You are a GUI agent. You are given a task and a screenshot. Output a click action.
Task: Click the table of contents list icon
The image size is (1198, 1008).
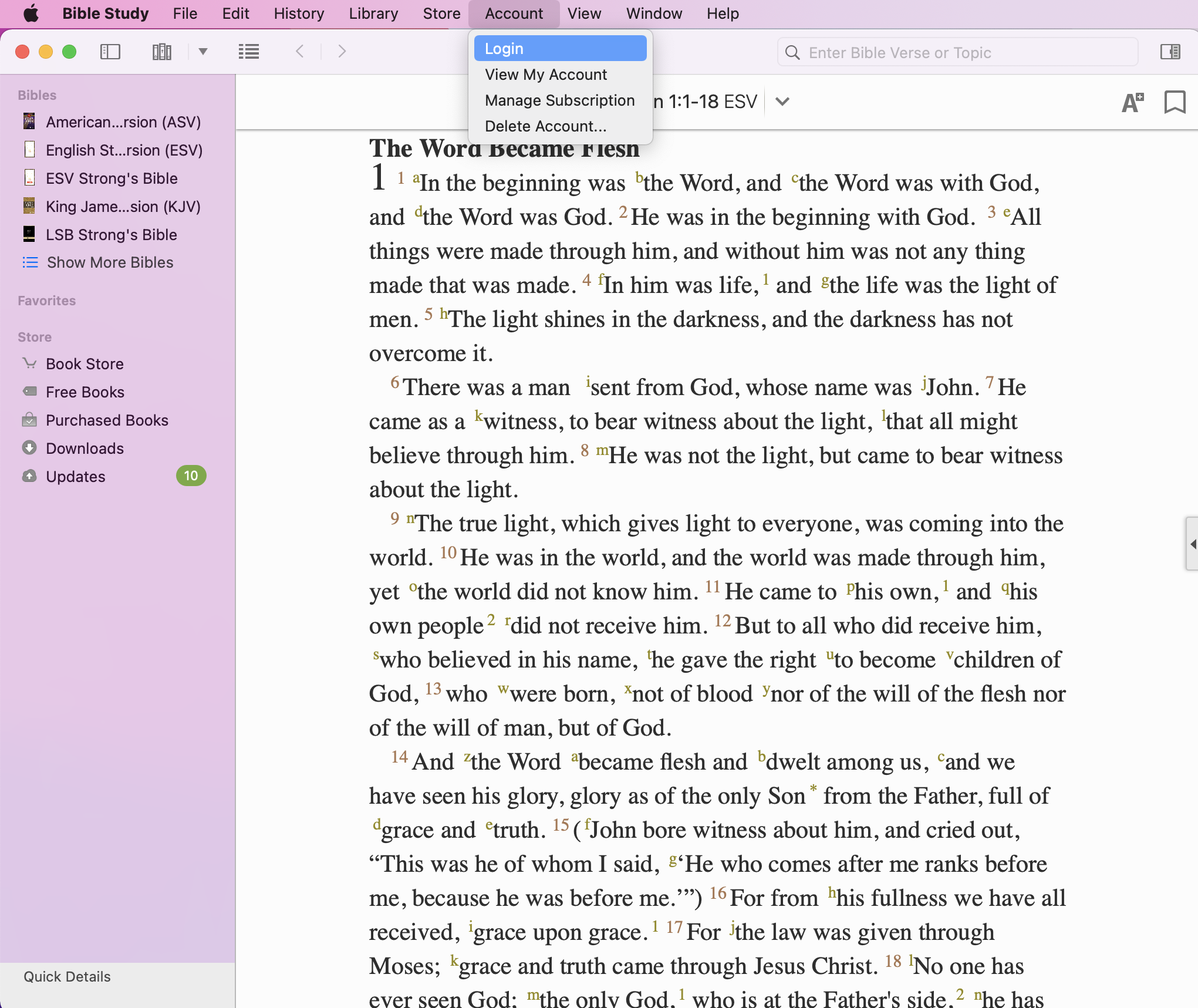click(x=249, y=52)
